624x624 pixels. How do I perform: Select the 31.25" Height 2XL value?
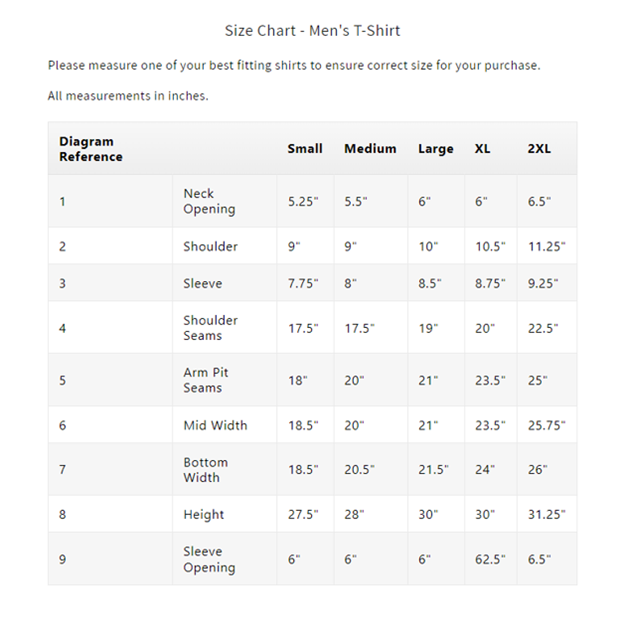coord(546,515)
